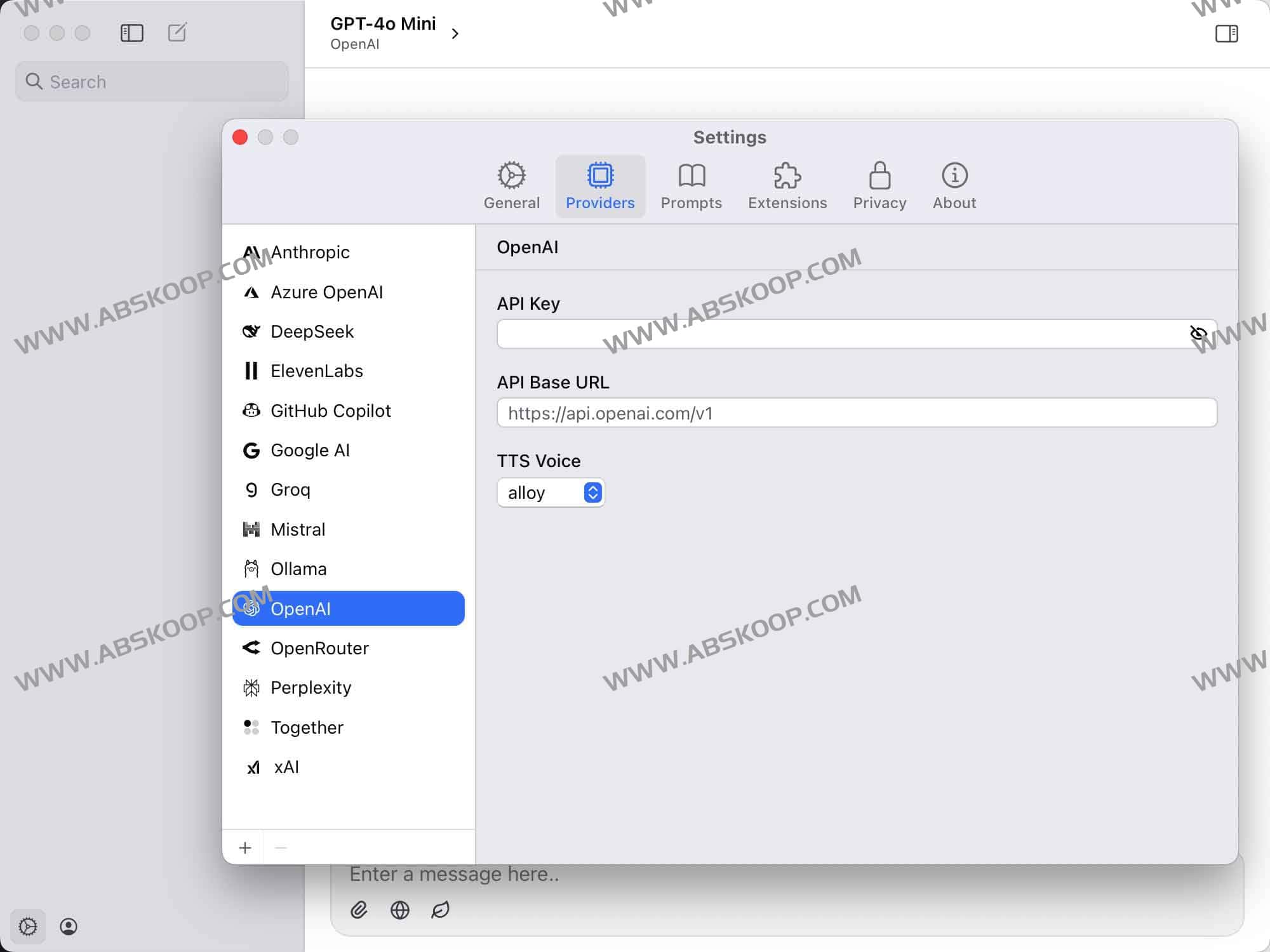The image size is (1270, 952).
Task: Click the leaf icon in message bar
Action: coord(440,910)
